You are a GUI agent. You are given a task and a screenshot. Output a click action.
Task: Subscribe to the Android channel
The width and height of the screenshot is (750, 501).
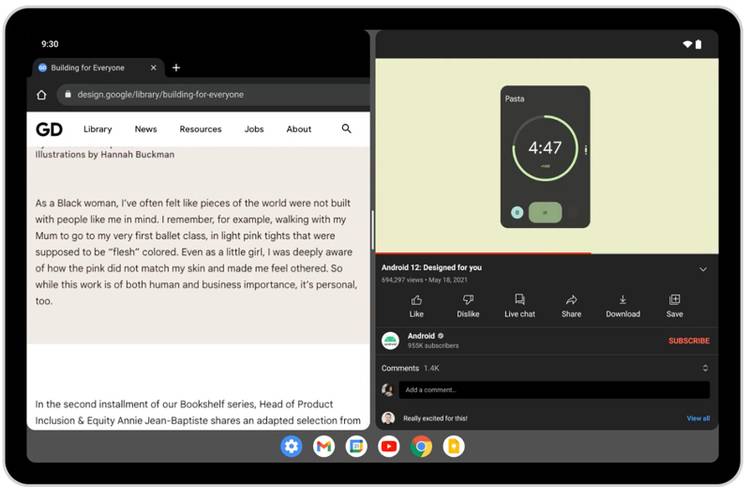[x=689, y=341]
